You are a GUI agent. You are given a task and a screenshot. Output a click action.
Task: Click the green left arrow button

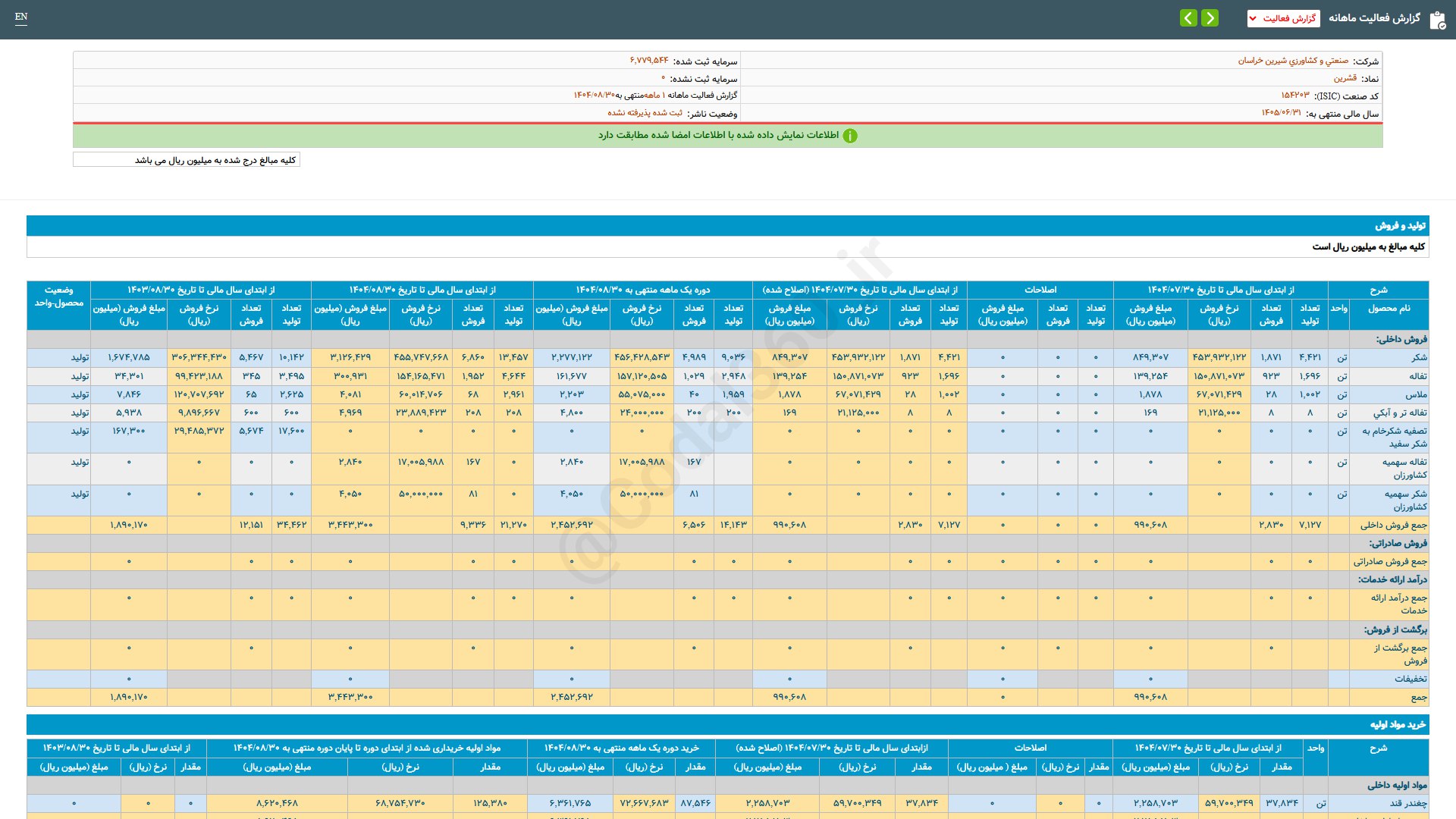tap(1188, 17)
